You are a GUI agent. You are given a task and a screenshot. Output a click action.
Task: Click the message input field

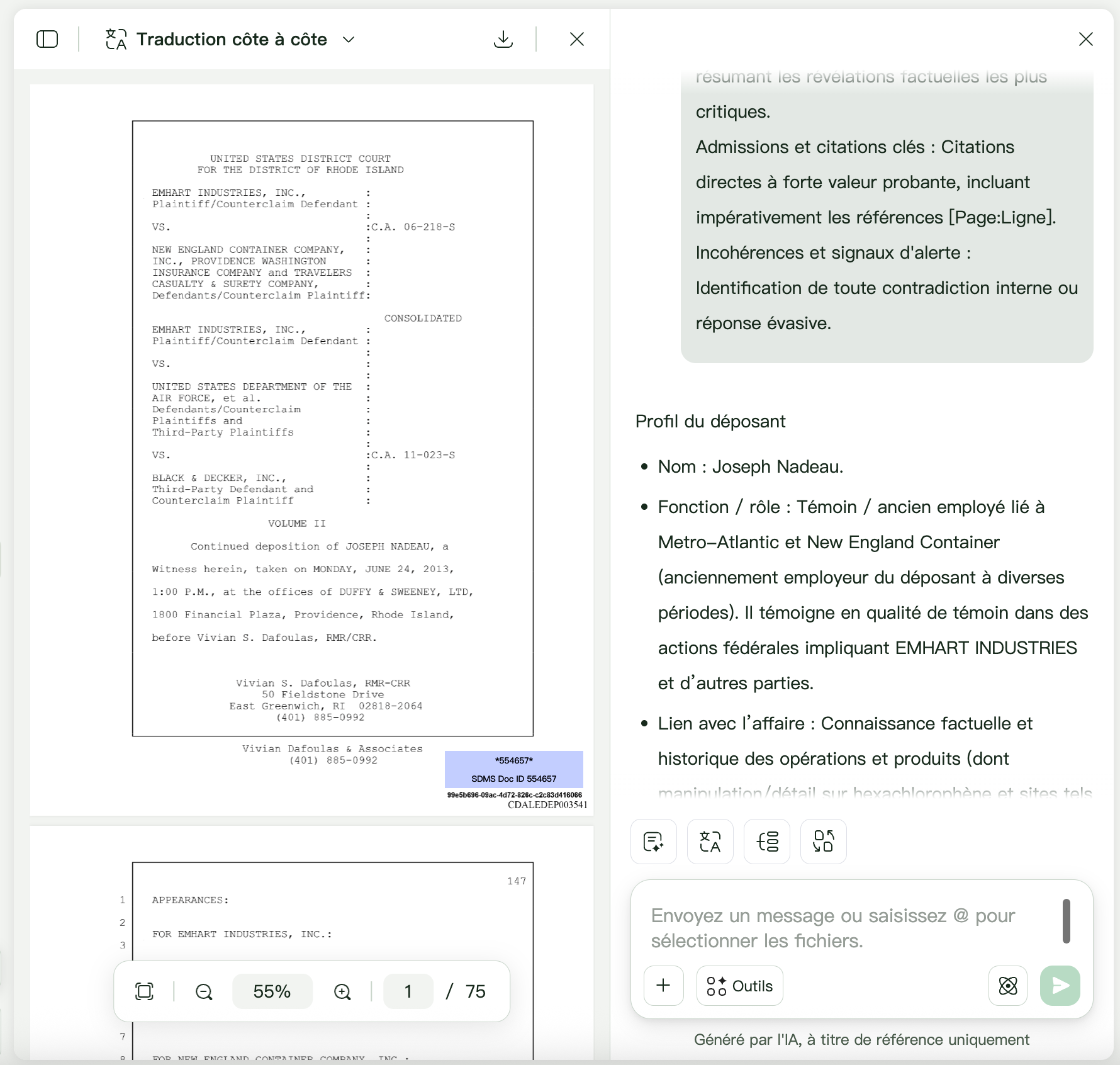849,928
